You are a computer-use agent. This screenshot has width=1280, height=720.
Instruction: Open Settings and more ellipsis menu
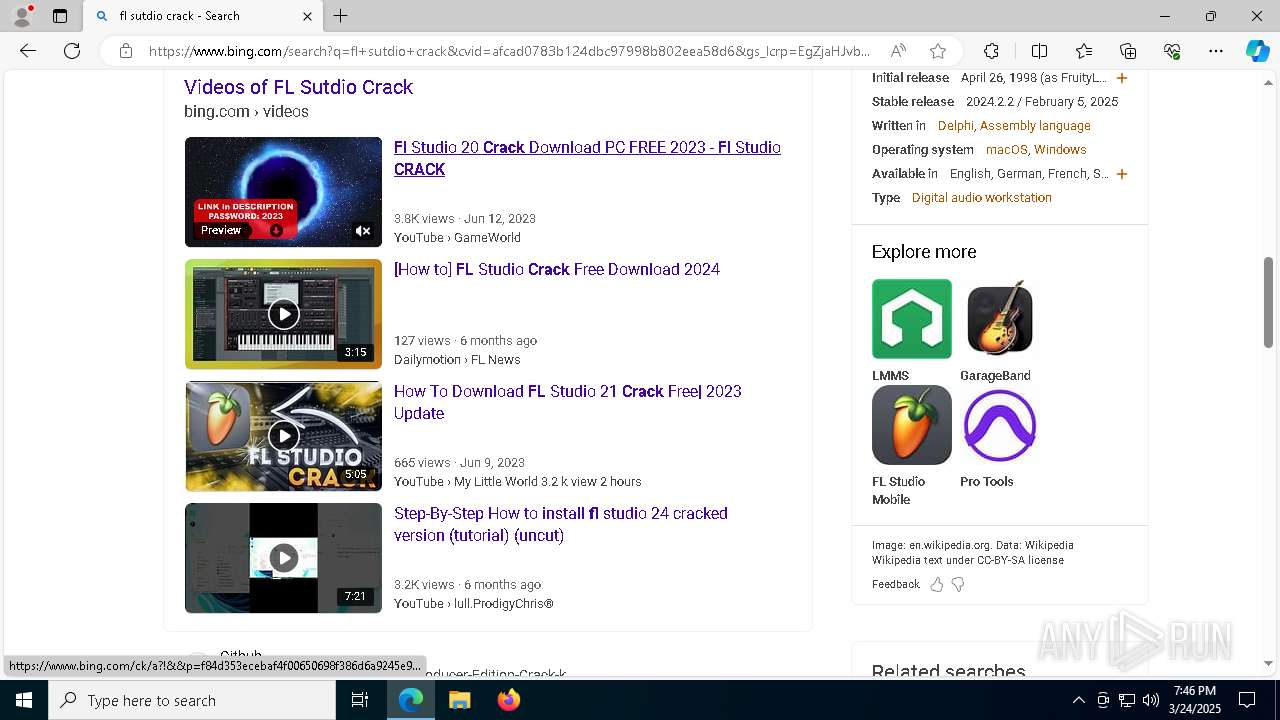tap(1216, 51)
